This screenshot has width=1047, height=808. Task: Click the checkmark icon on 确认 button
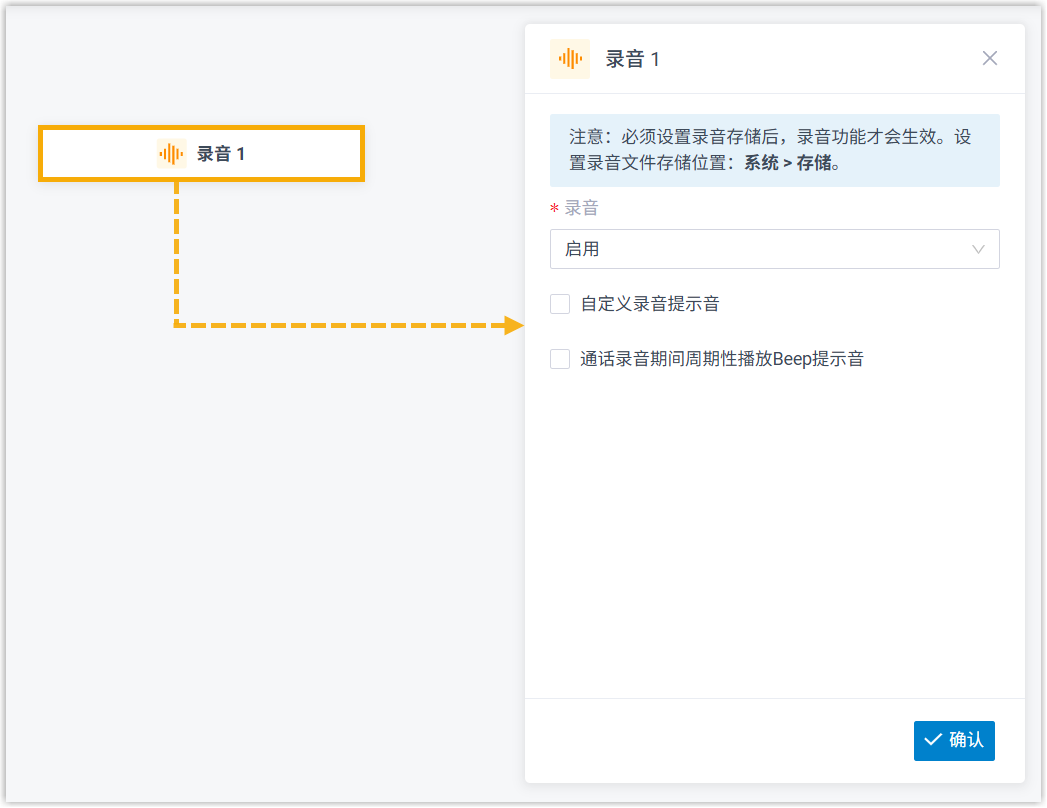click(x=933, y=740)
